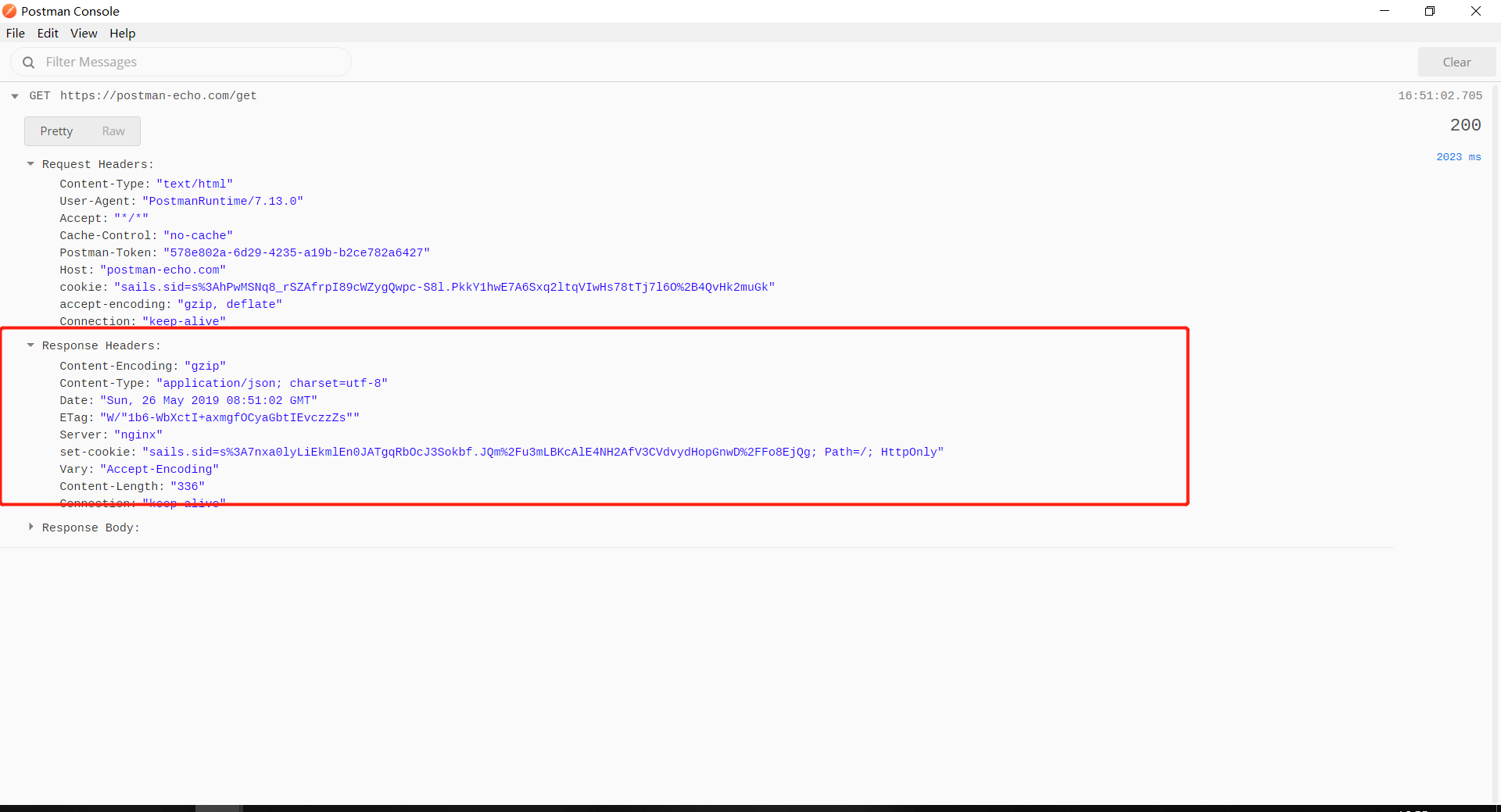This screenshot has width=1501, height=812.
Task: Click the Postman logo in title bar
Action: (9, 11)
